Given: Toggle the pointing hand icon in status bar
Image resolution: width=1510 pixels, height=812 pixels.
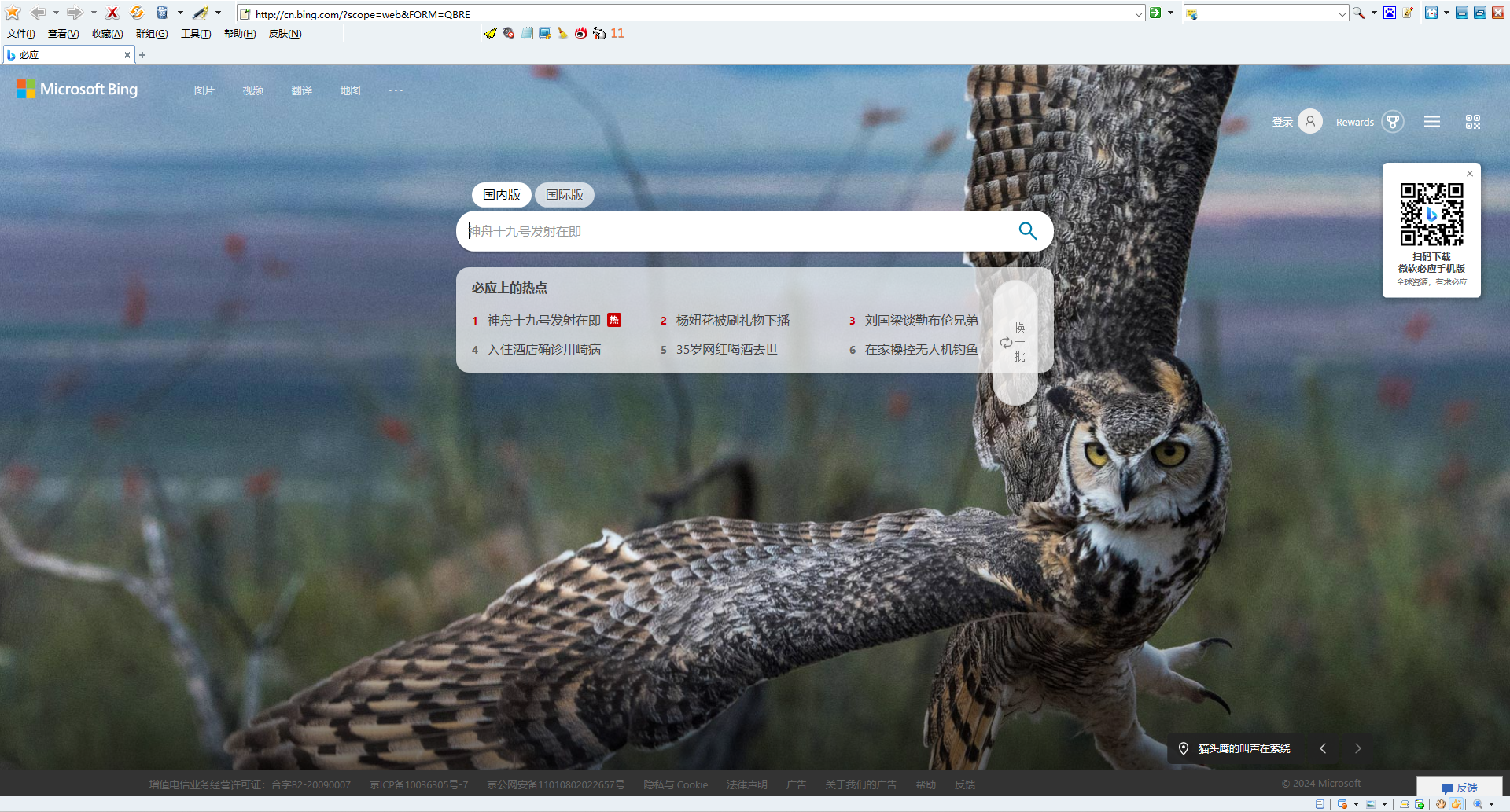Looking at the screenshot, I should [x=1457, y=804].
